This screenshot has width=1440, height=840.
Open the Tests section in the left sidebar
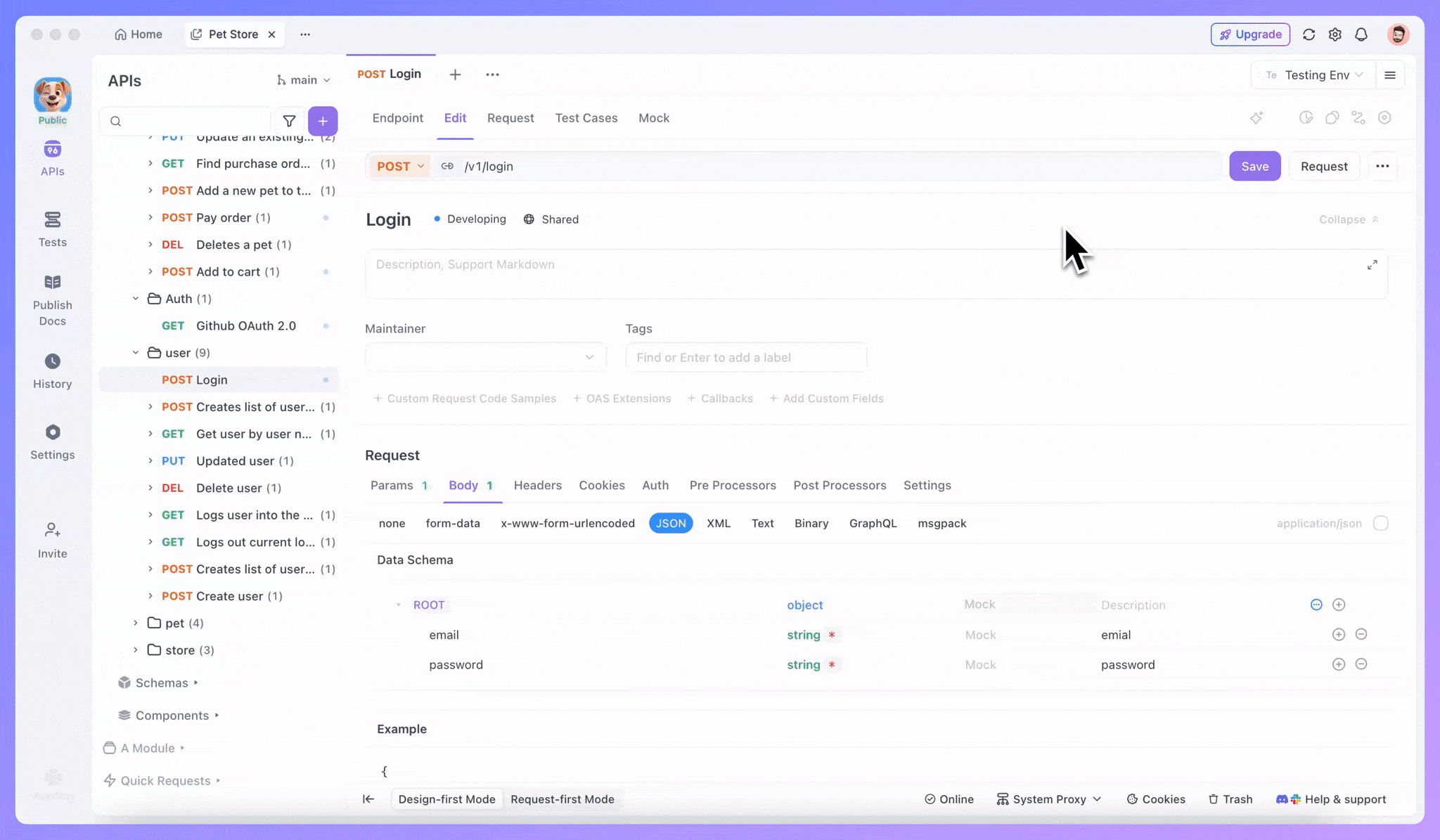coord(52,228)
